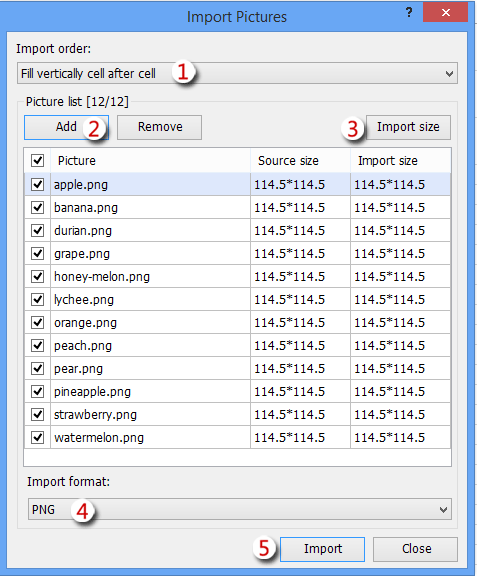Click the Import size column header
The height and width of the screenshot is (576, 477).
point(401,161)
